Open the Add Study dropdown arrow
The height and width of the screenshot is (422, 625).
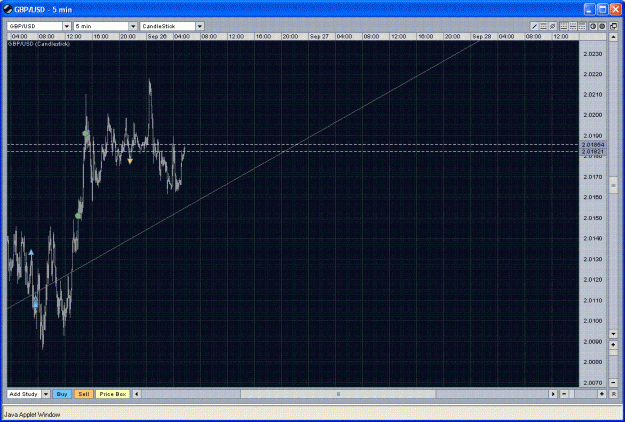(46, 394)
